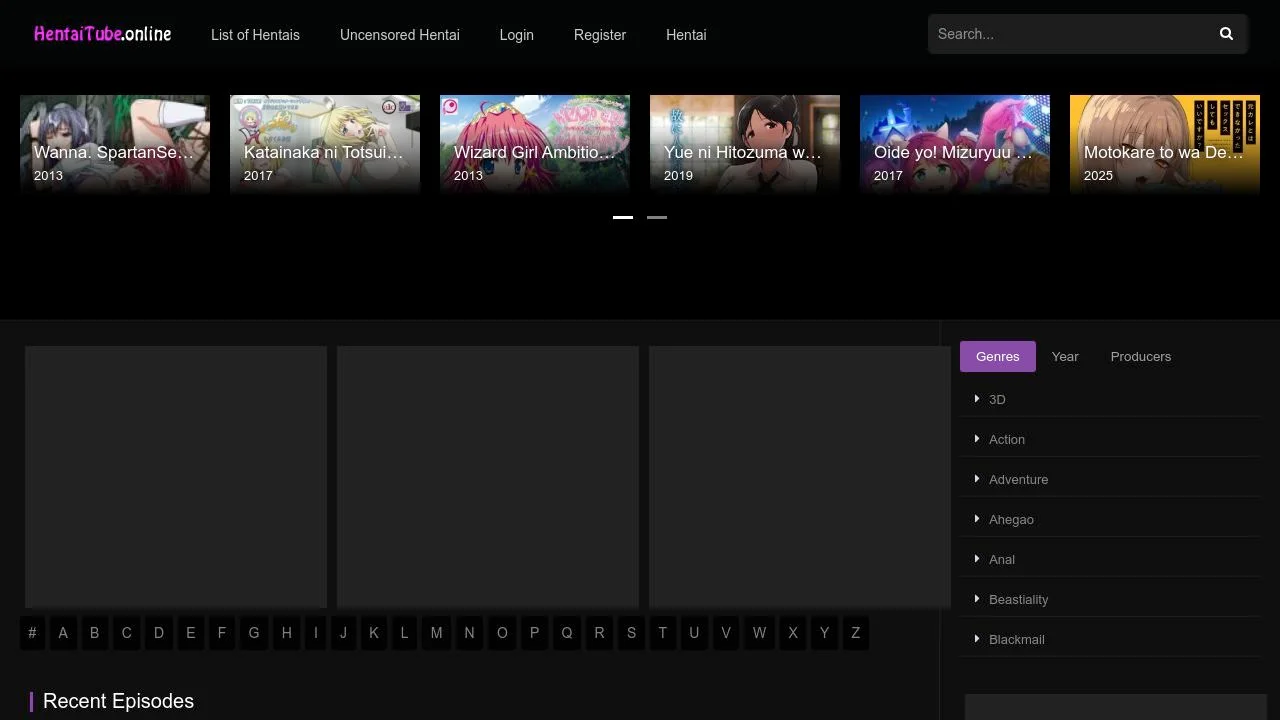Screen dimensions: 1280x720
Task: Open the Uncensored Hentai link
Action: pos(399,35)
